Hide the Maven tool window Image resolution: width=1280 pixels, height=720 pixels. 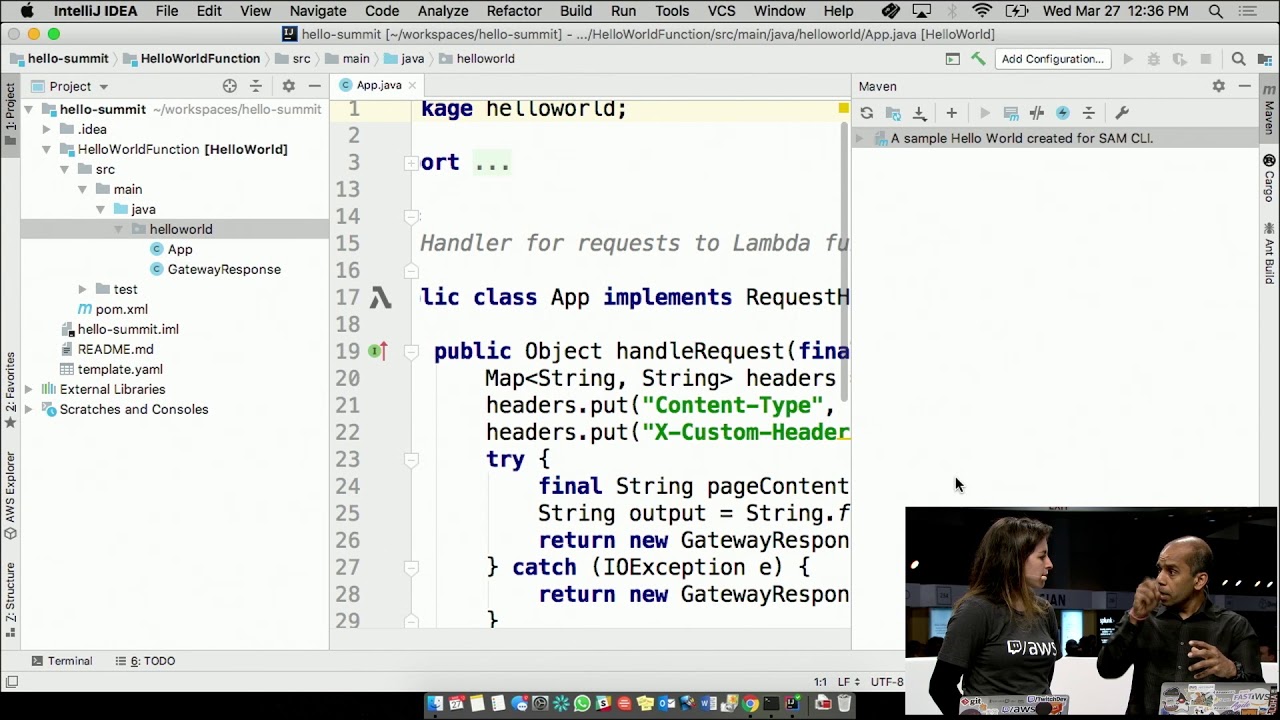[1244, 86]
